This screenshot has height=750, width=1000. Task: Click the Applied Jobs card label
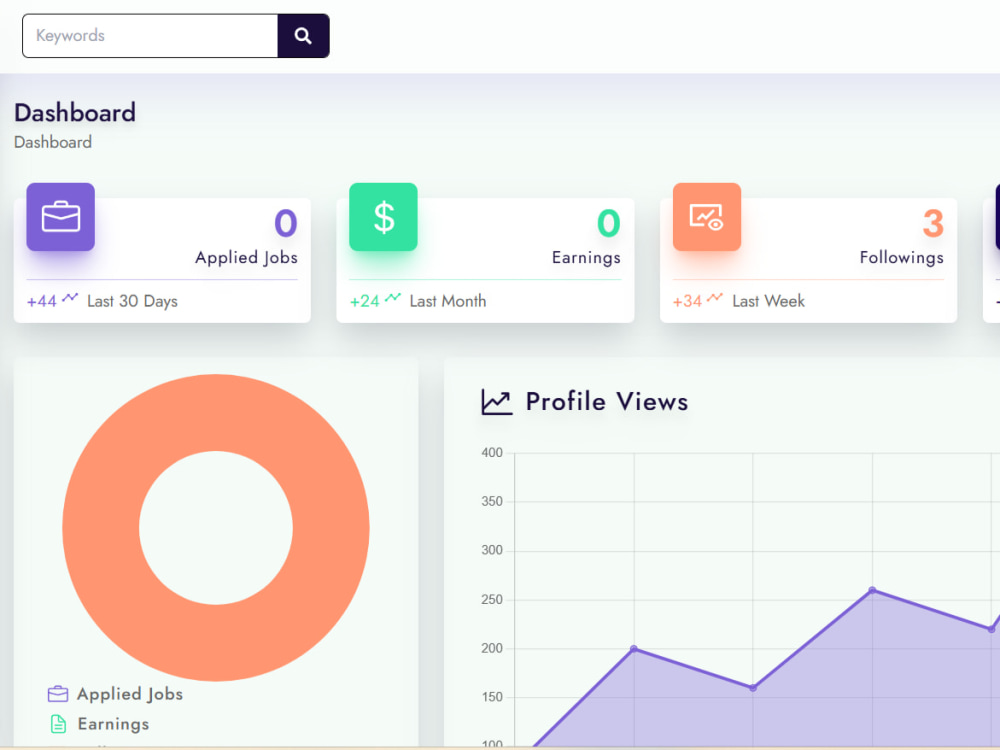pos(246,258)
